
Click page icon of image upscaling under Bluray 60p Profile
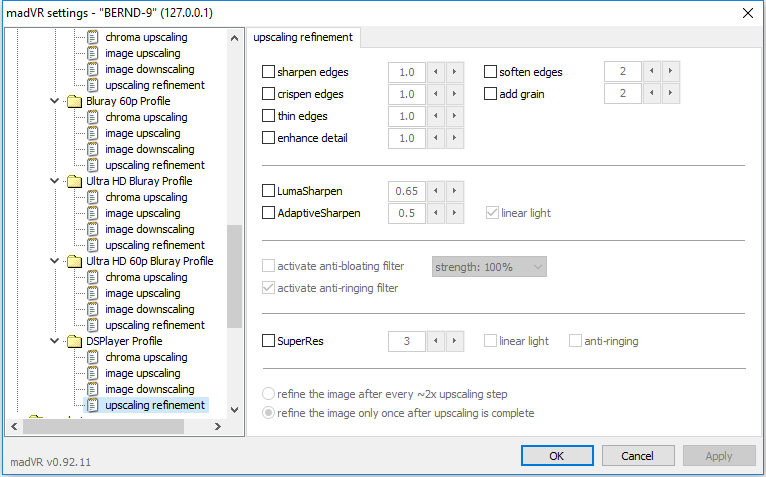(x=92, y=133)
